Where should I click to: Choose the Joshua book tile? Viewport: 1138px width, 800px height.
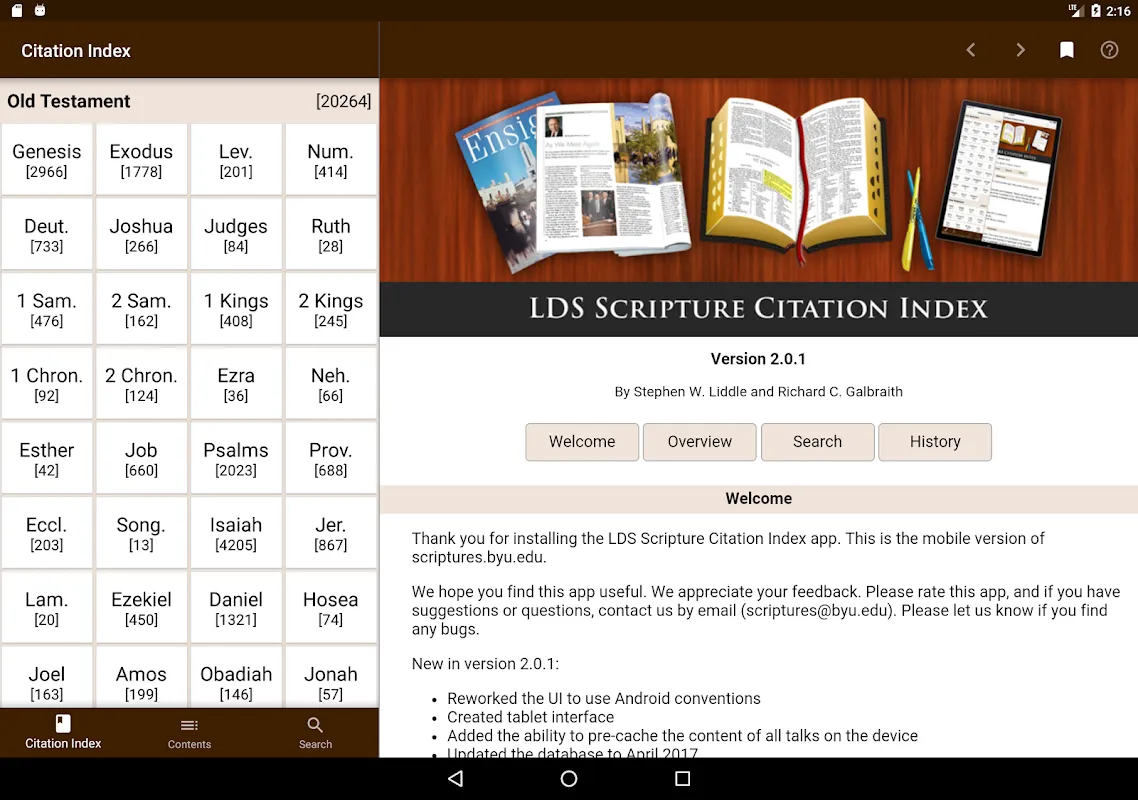tap(142, 234)
